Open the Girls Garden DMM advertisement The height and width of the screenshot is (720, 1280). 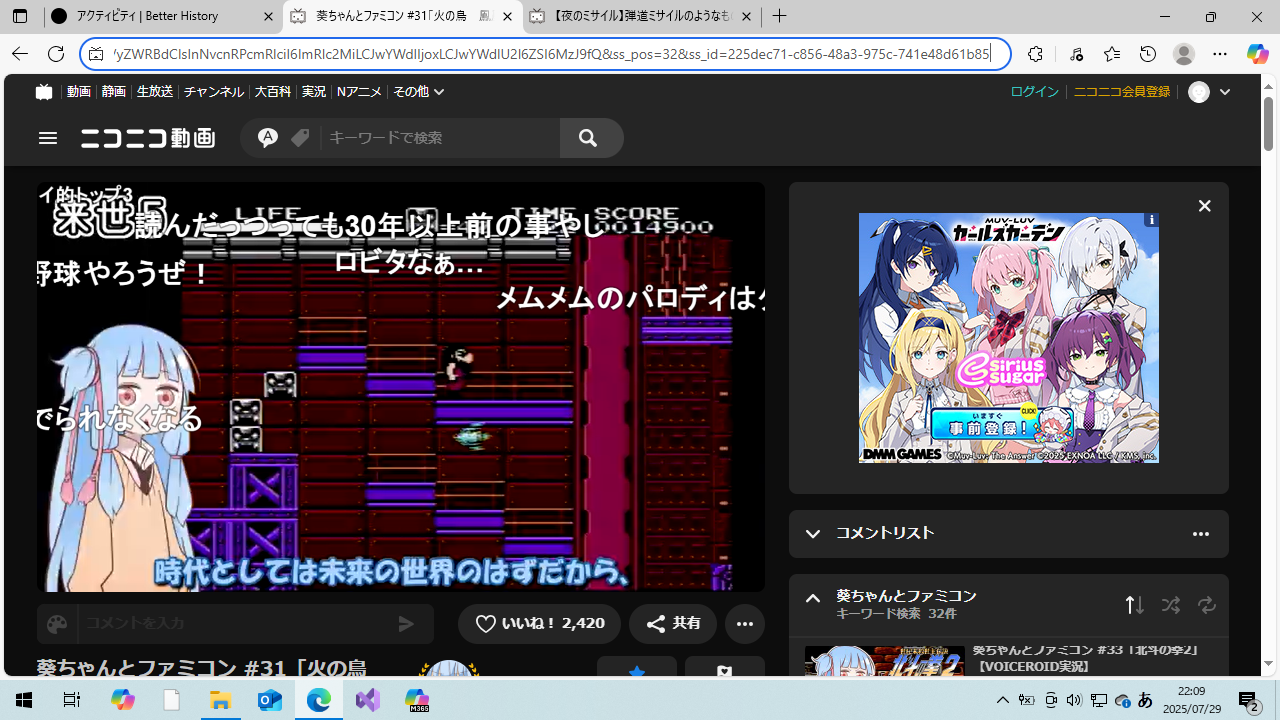1008,338
